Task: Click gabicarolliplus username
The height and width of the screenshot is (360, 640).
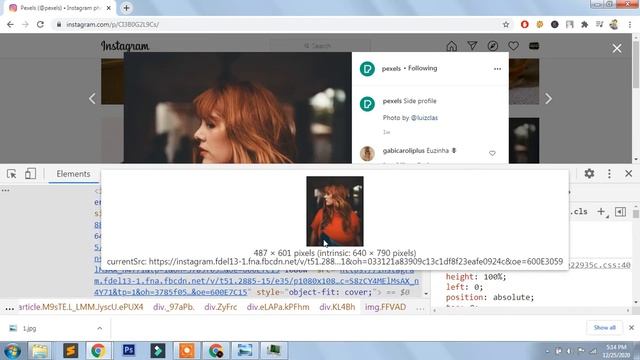Action: (403, 151)
